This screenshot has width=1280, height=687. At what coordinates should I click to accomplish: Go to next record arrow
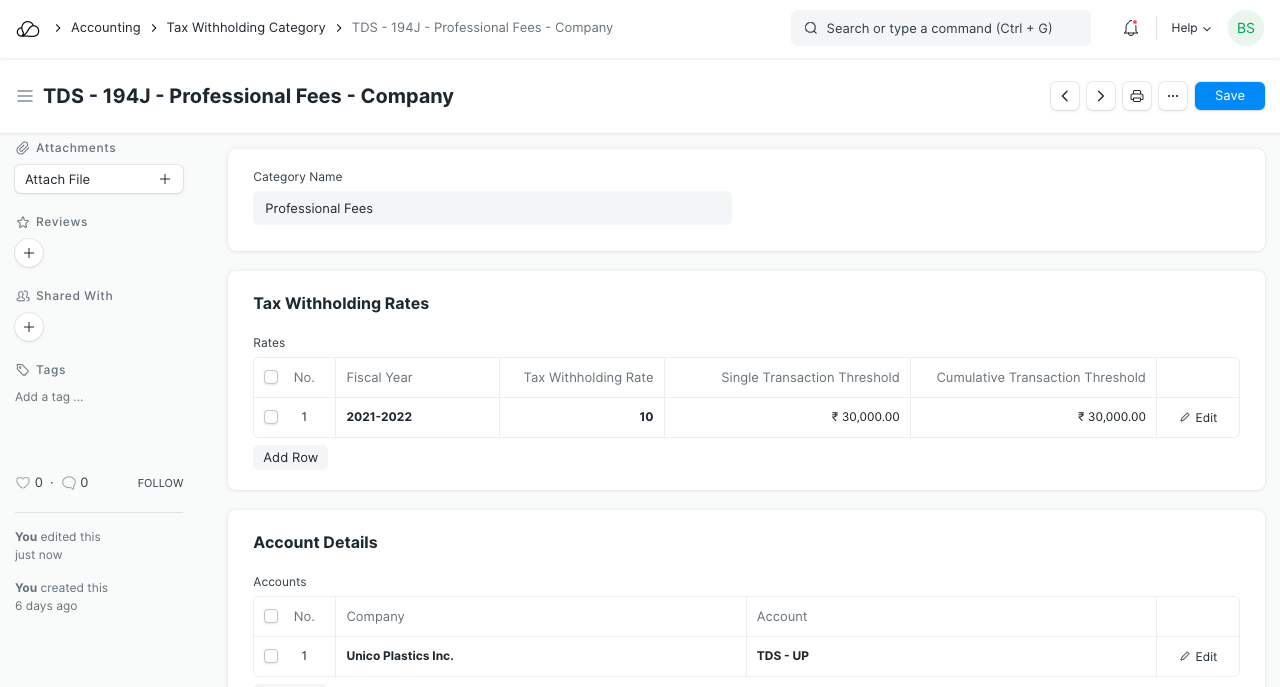coord(1101,96)
